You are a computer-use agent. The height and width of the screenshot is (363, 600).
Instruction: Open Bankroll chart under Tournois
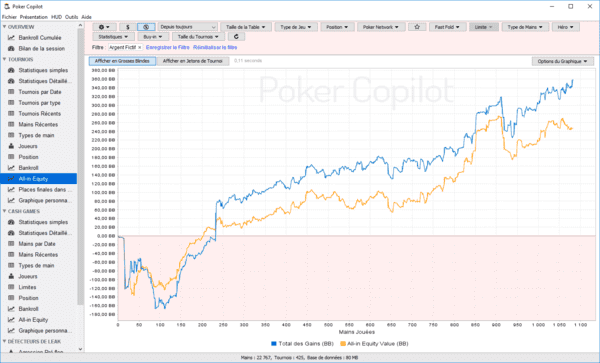point(28,168)
